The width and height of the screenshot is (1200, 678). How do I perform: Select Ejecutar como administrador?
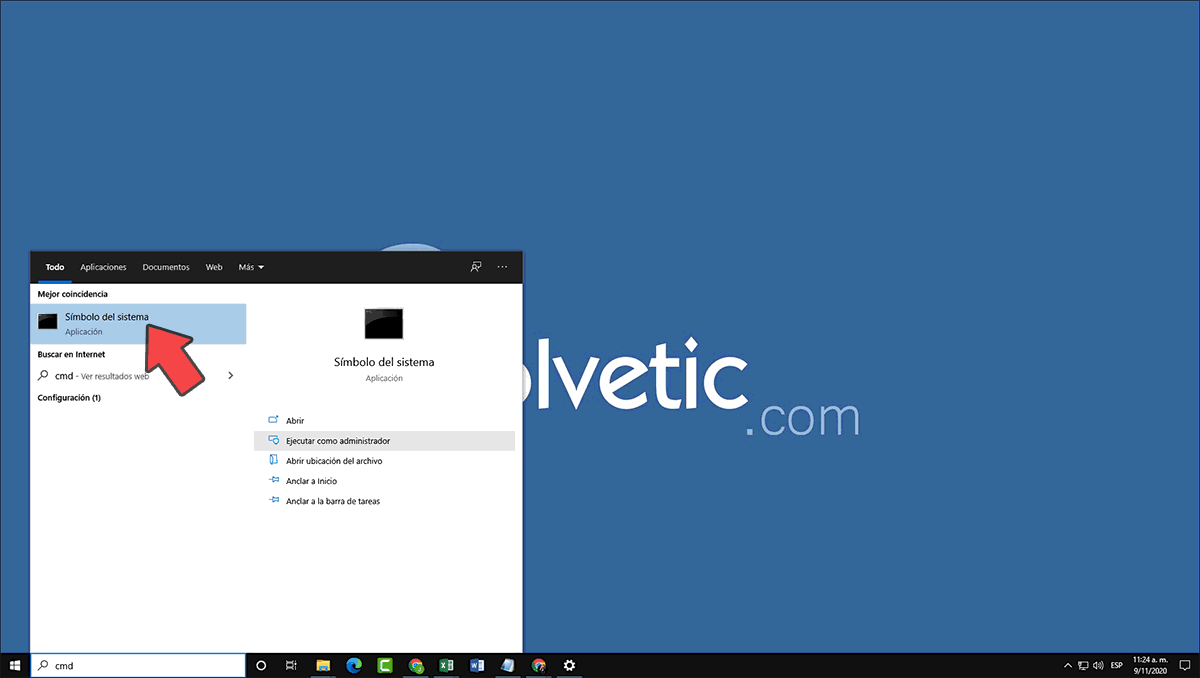pos(340,440)
